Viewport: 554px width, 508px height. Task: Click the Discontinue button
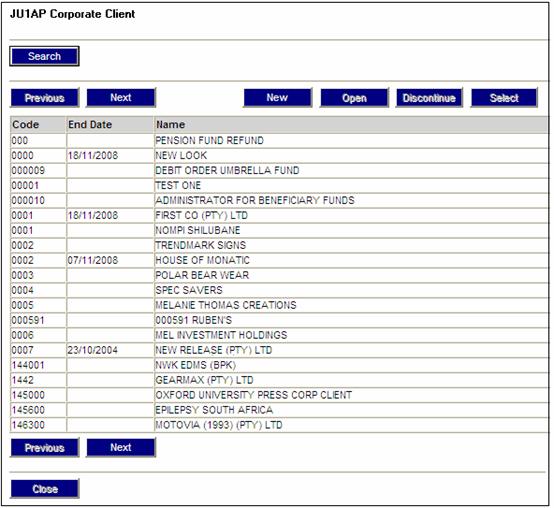(429, 98)
